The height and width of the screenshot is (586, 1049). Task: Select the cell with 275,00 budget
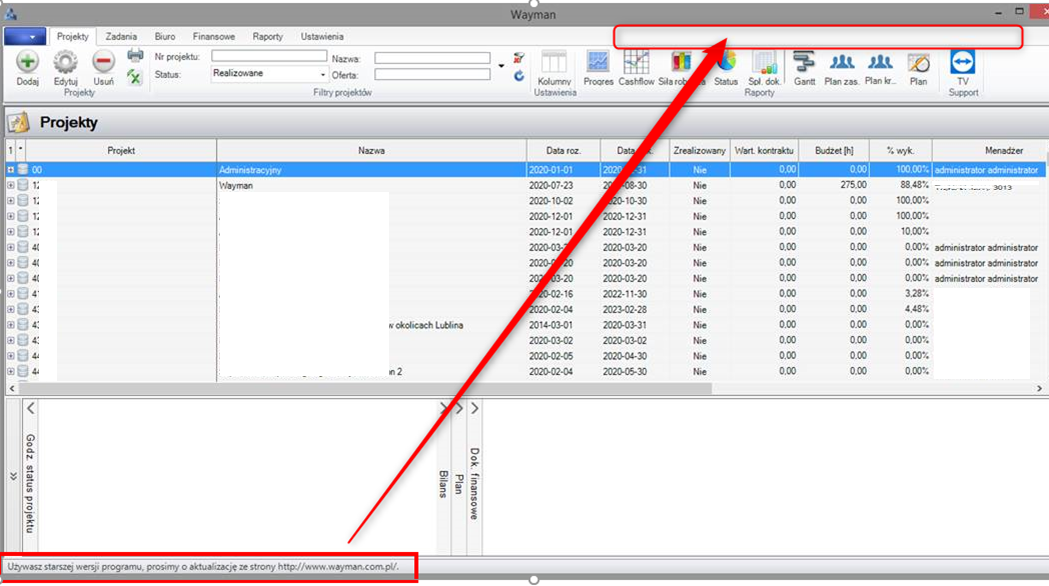tap(834, 185)
